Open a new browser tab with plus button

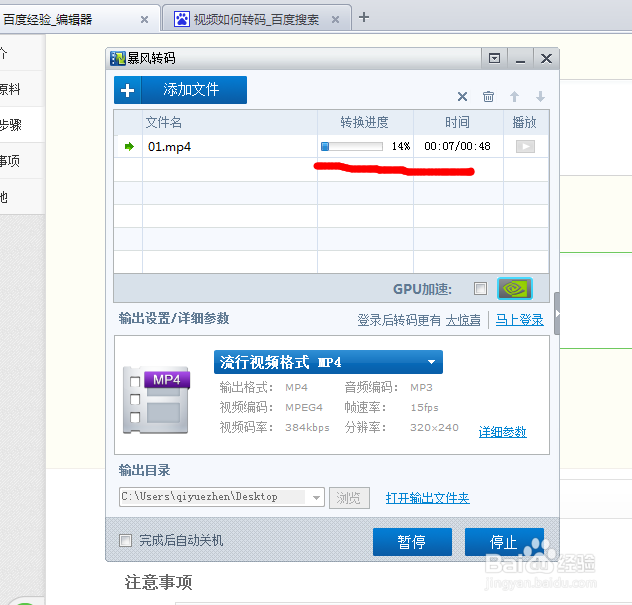click(364, 17)
